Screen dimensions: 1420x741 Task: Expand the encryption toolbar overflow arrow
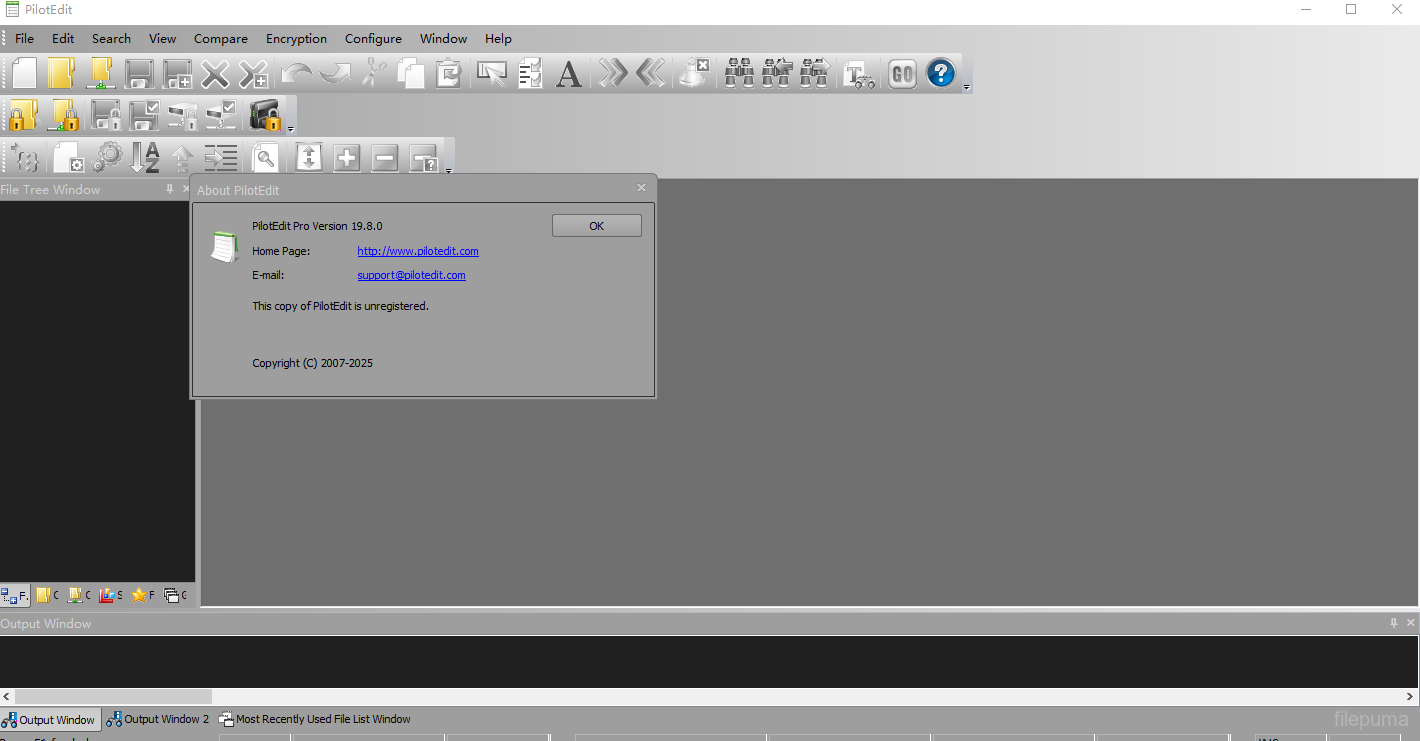(290, 129)
